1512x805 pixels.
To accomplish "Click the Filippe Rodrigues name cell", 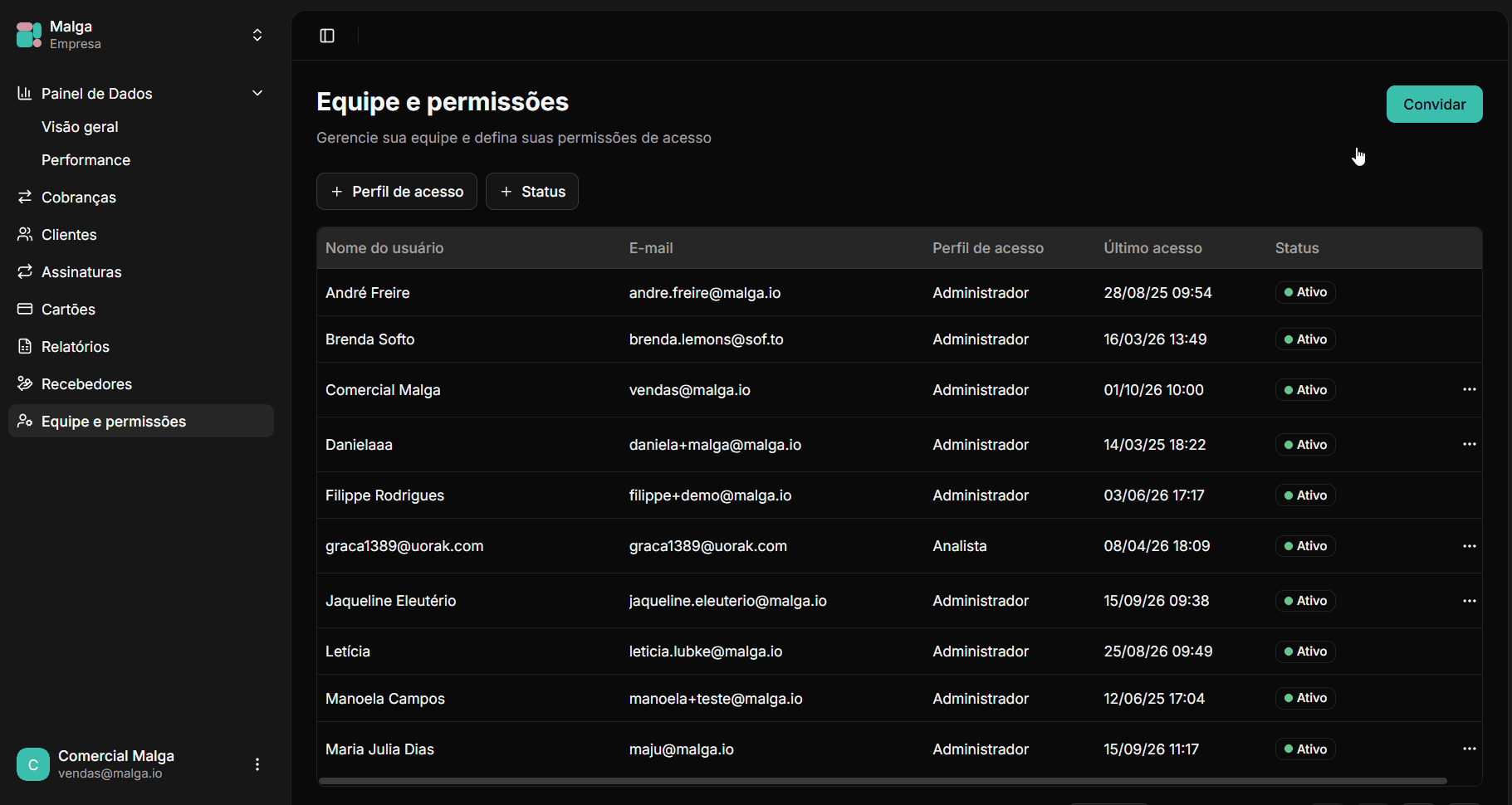I will tap(384, 495).
